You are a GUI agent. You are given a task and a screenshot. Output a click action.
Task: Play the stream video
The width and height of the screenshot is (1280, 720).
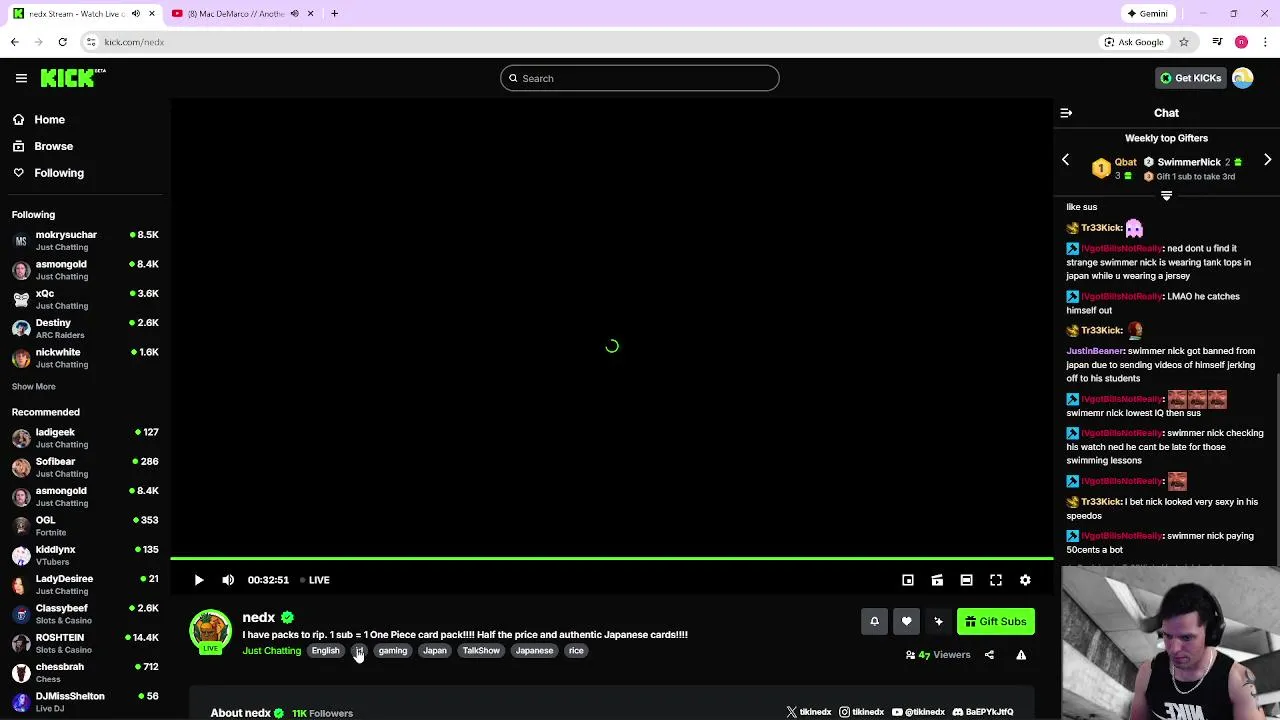[199, 580]
